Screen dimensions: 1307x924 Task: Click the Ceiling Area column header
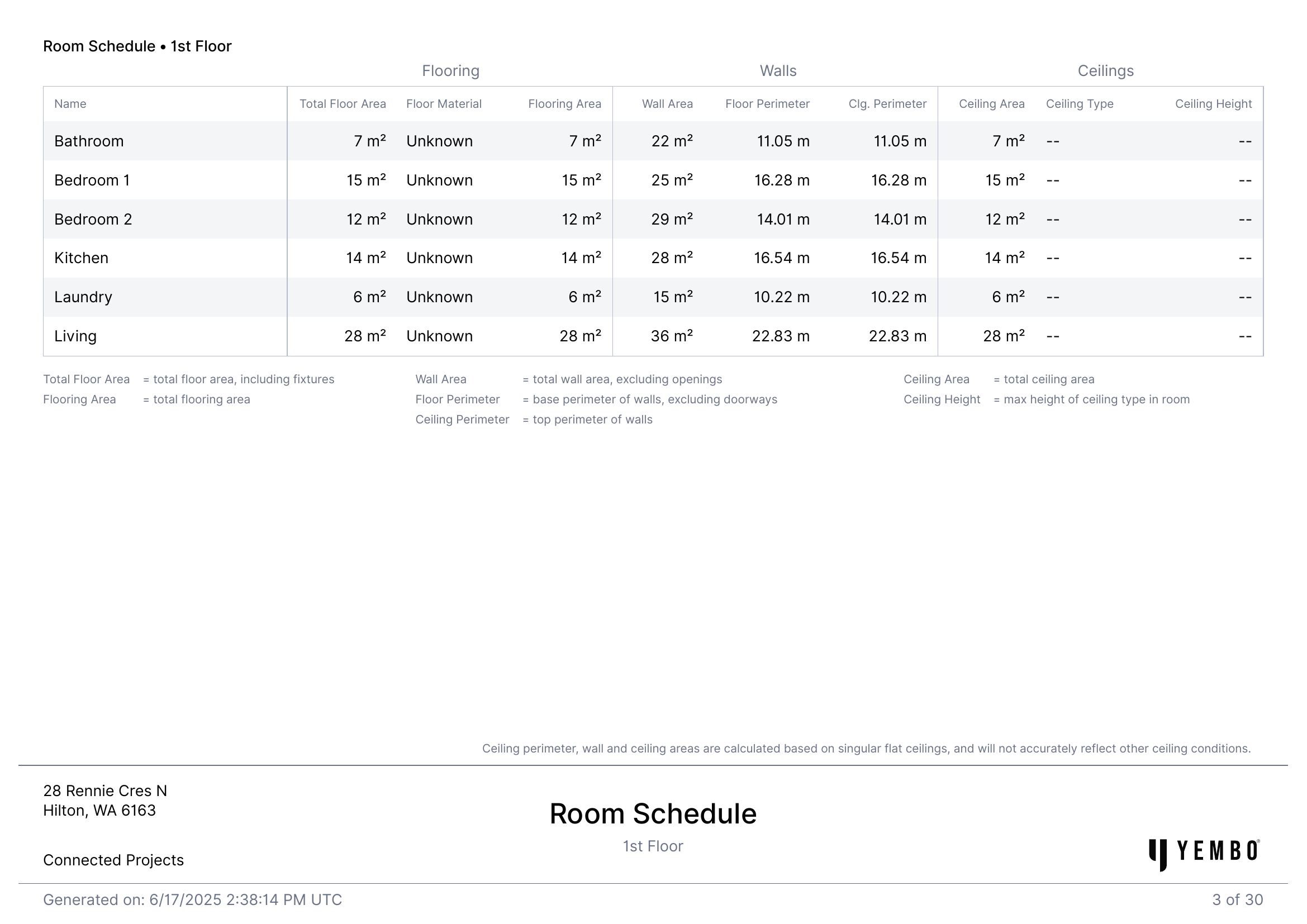coord(992,104)
